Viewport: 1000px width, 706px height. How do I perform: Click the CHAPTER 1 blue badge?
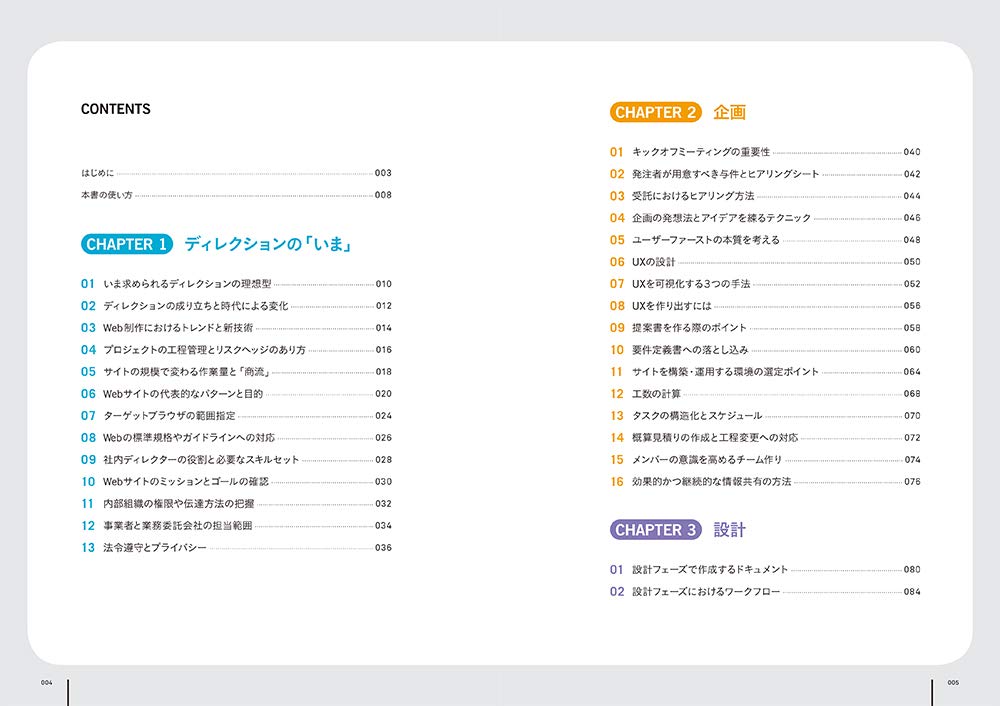127,244
